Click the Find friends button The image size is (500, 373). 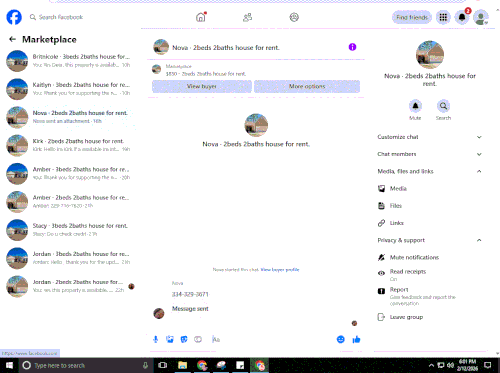click(412, 17)
